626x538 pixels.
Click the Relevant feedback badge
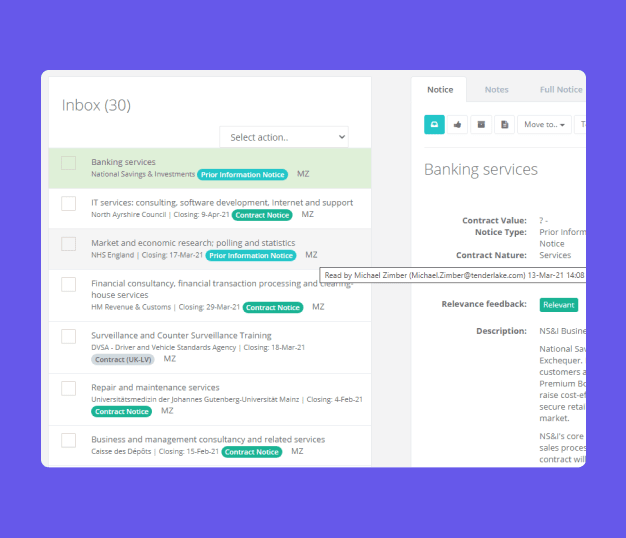559,305
